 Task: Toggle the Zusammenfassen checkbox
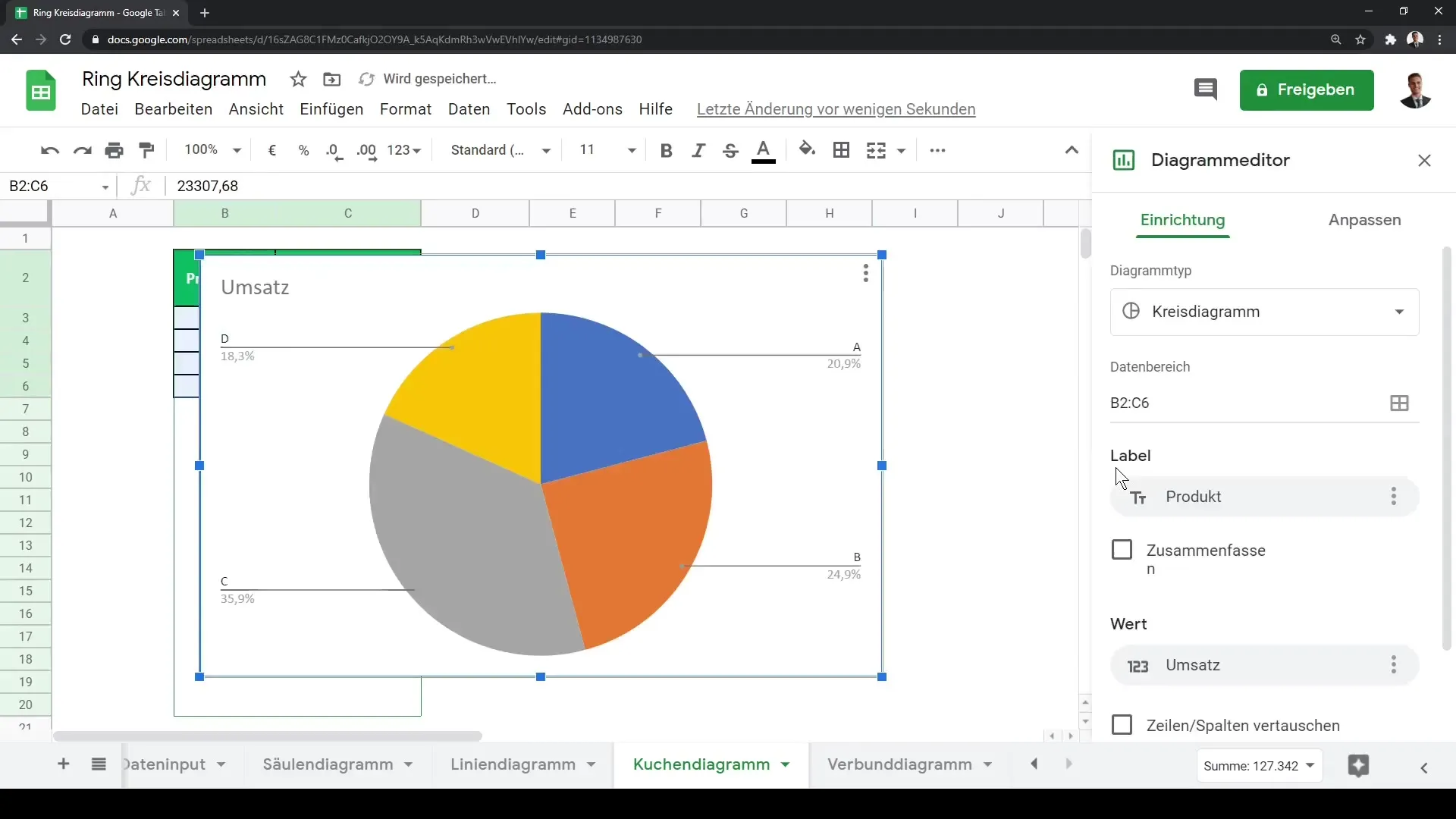coord(1122,550)
